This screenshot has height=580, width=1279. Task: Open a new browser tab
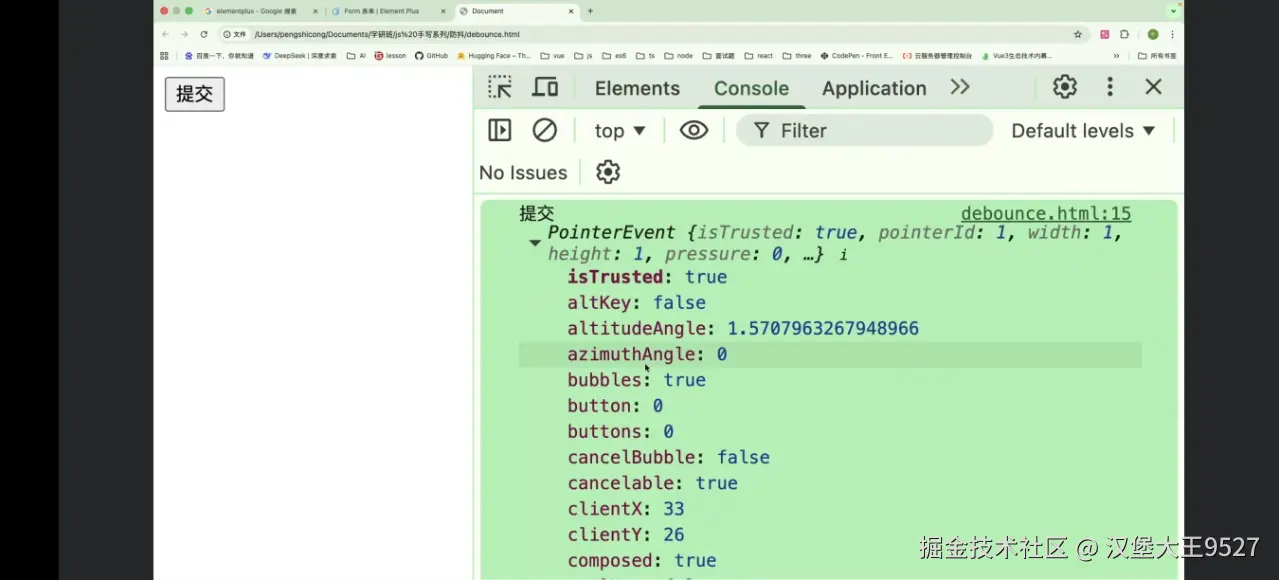(590, 11)
